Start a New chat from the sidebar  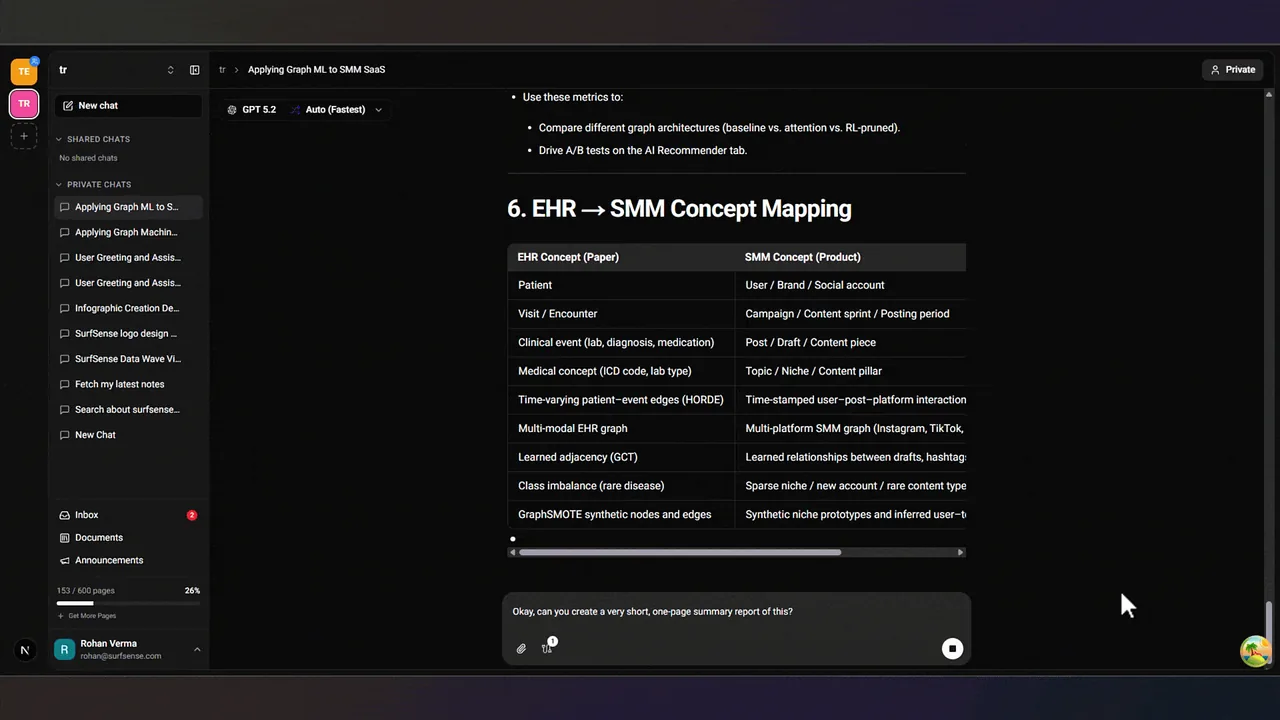tap(129, 105)
